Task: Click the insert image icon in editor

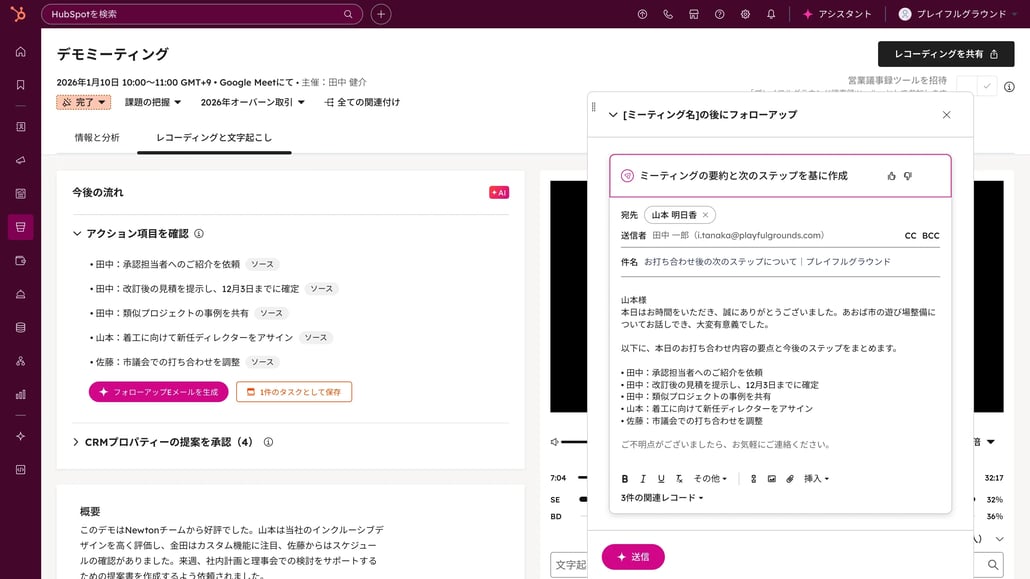Action: point(772,479)
